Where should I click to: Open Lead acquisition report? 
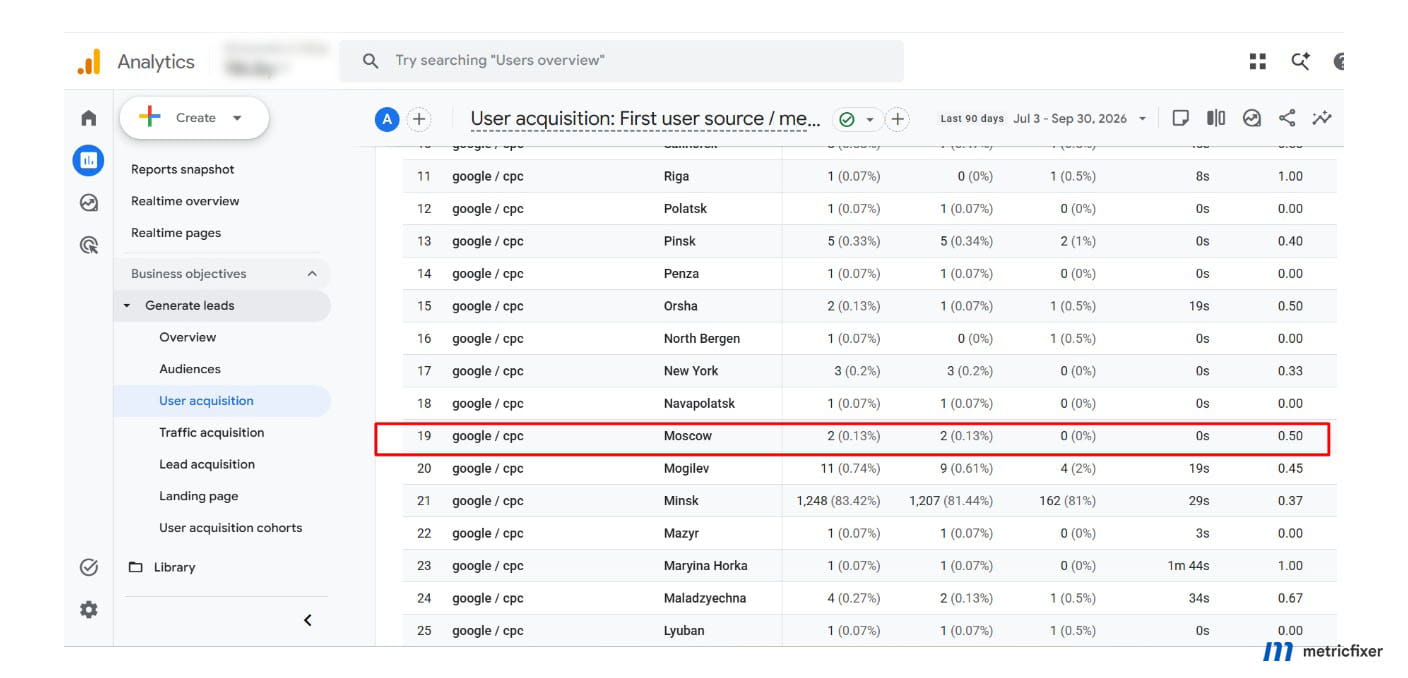(207, 465)
